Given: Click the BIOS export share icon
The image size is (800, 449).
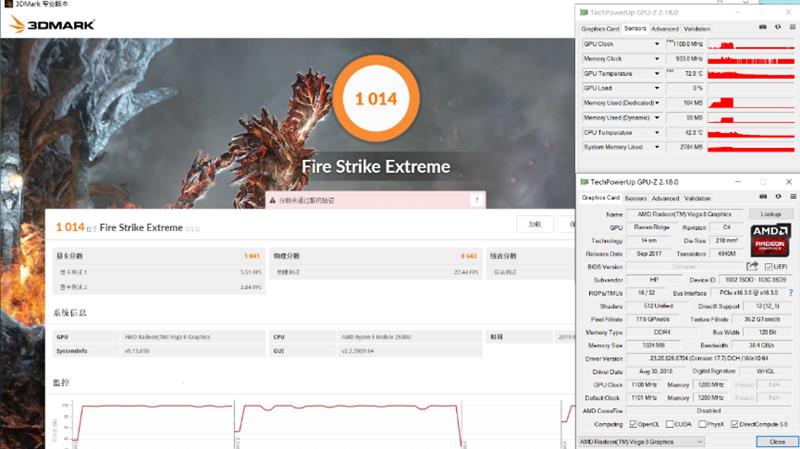Looking at the screenshot, I should click(752, 267).
